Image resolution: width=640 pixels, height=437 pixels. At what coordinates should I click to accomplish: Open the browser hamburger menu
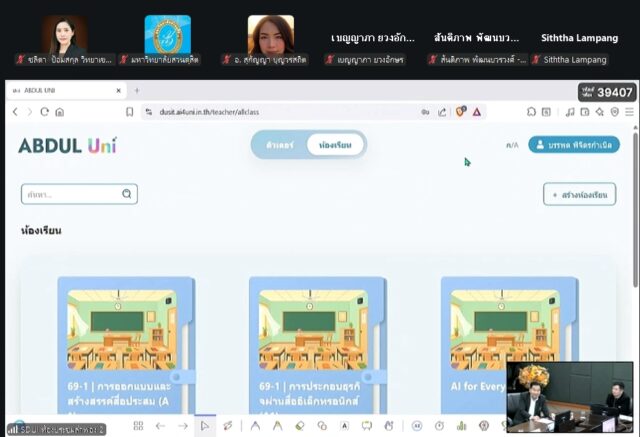click(629, 112)
